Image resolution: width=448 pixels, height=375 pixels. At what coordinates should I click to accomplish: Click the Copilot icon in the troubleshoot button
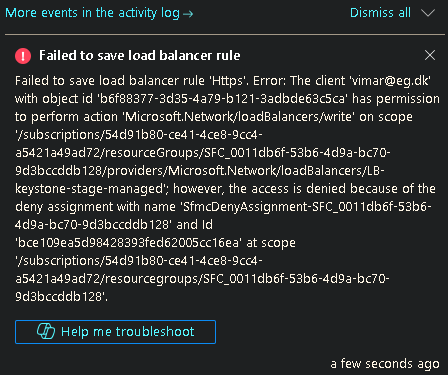pyautogui.click(x=46, y=331)
